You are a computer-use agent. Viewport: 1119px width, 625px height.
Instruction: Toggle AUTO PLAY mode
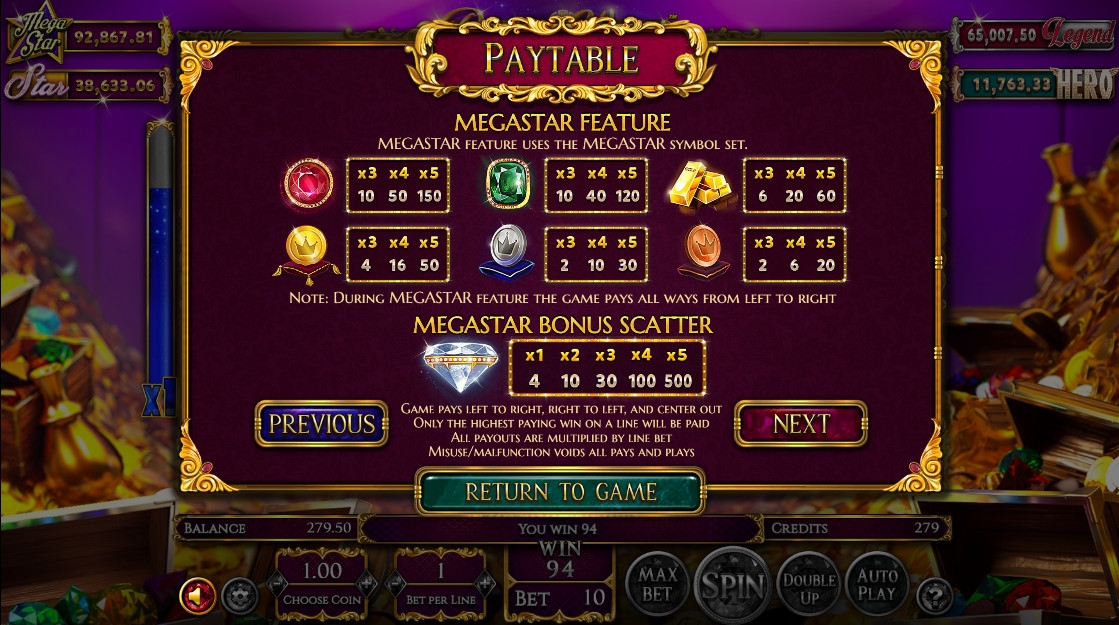pyautogui.click(x=877, y=584)
